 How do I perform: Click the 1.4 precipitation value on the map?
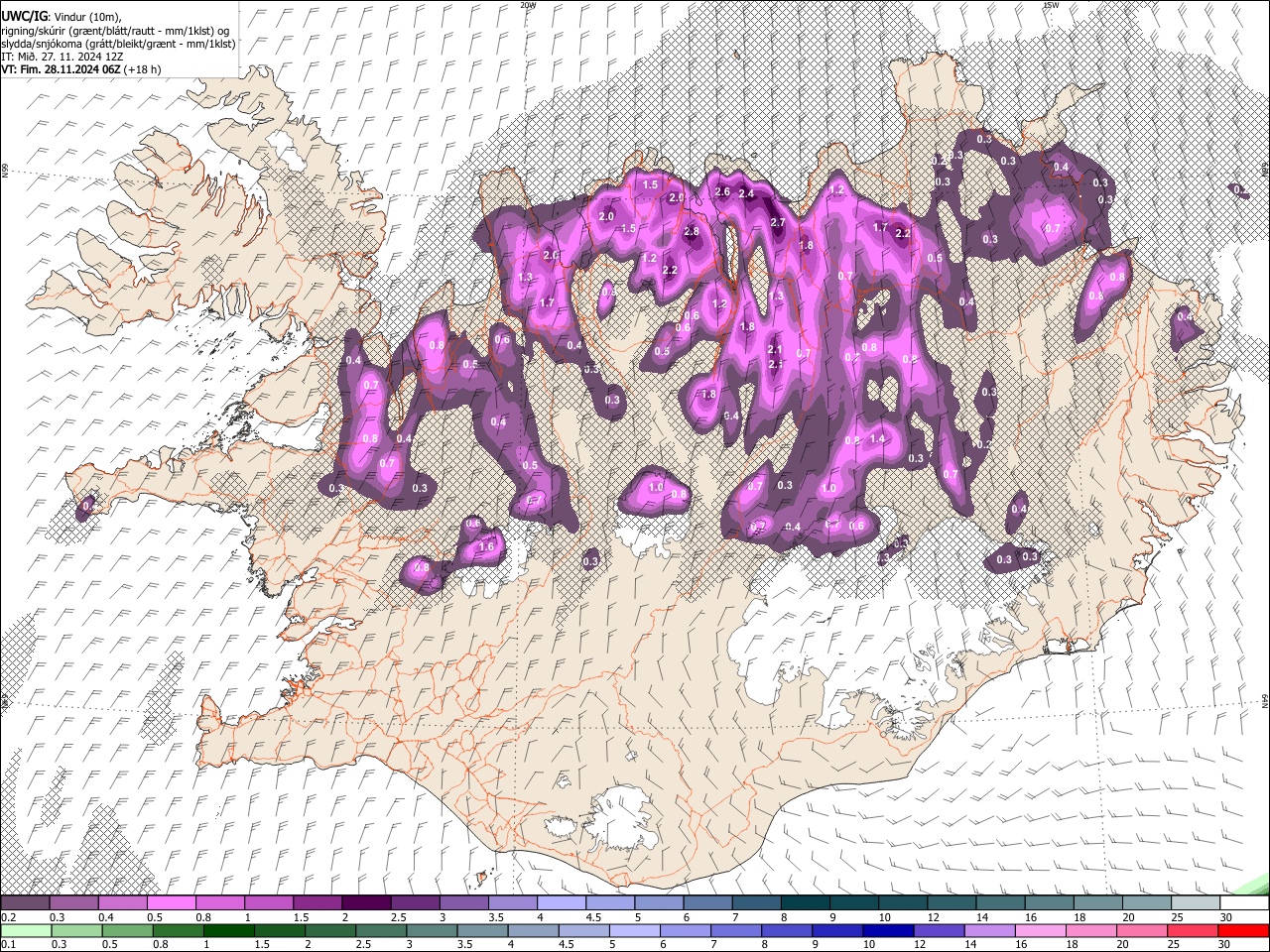[877, 438]
